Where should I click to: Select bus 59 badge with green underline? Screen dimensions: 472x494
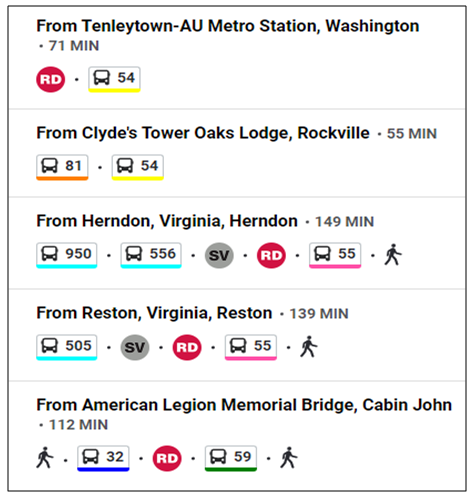click(231, 458)
